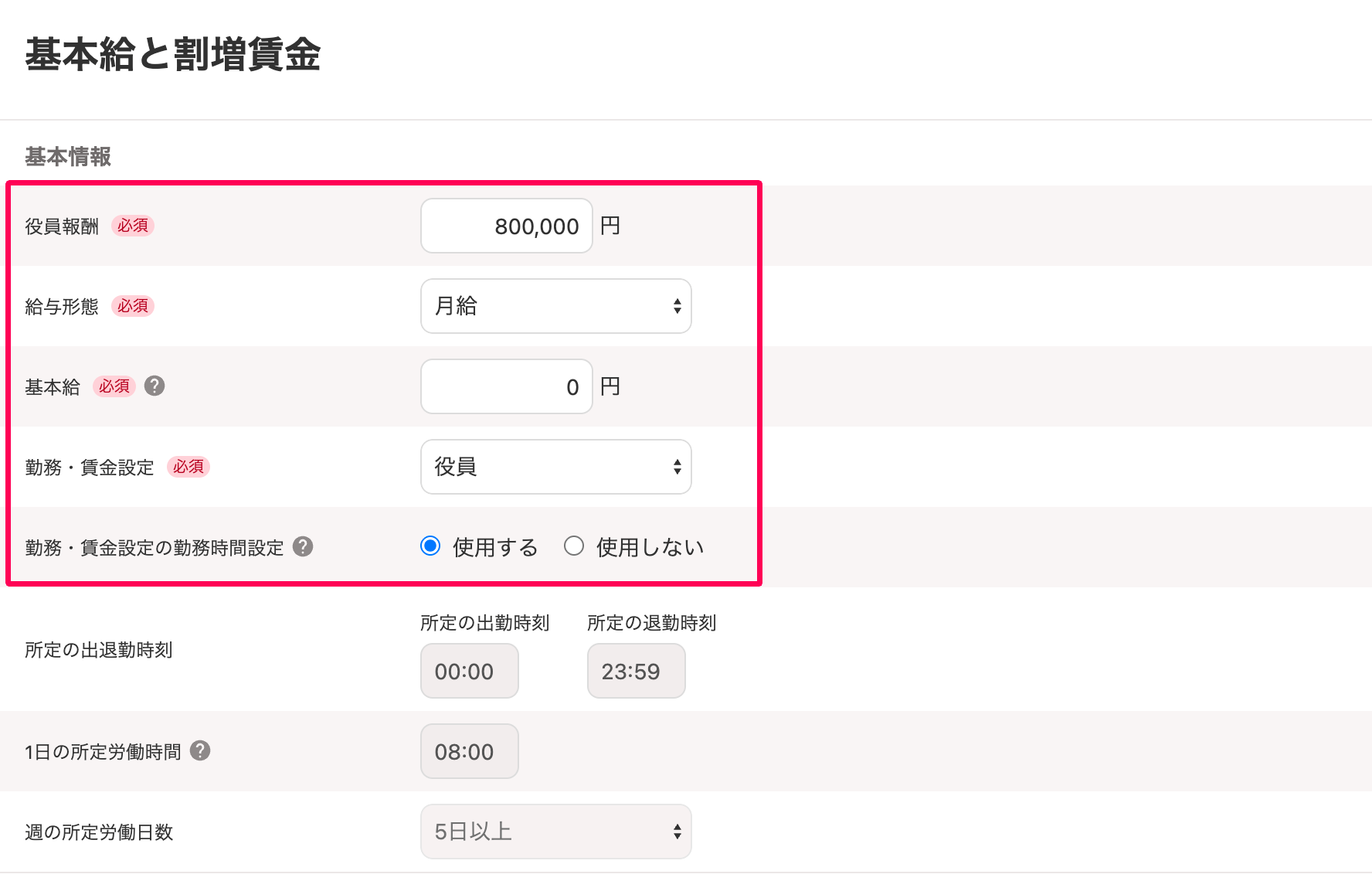Click the 1日の所定労働時間 label
The width and height of the screenshot is (1372, 881).
[103, 751]
